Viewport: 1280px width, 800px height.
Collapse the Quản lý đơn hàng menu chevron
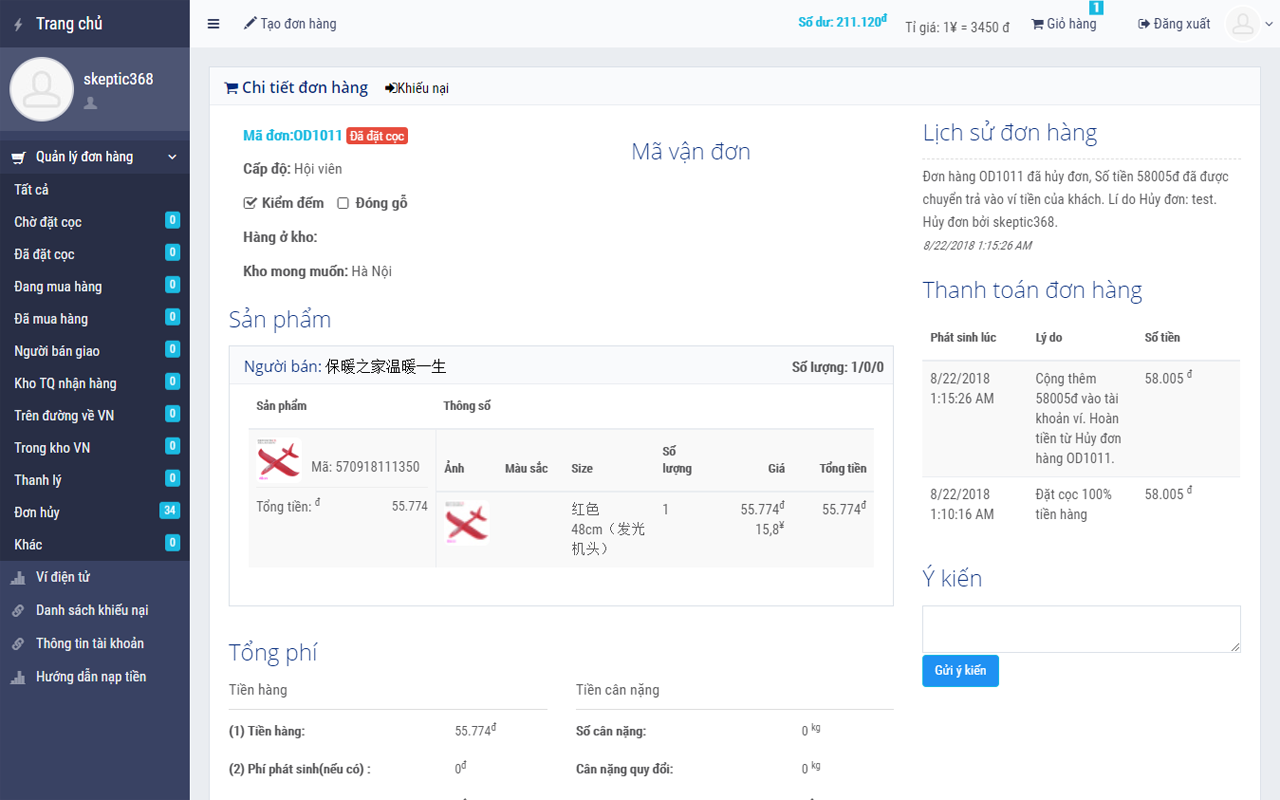(x=172, y=157)
